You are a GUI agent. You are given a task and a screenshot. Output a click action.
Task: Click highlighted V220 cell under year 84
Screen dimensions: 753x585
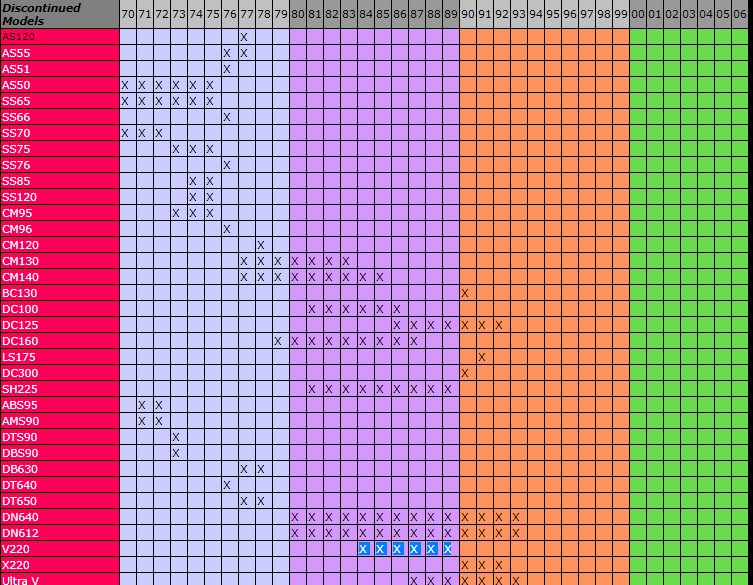(x=364, y=549)
